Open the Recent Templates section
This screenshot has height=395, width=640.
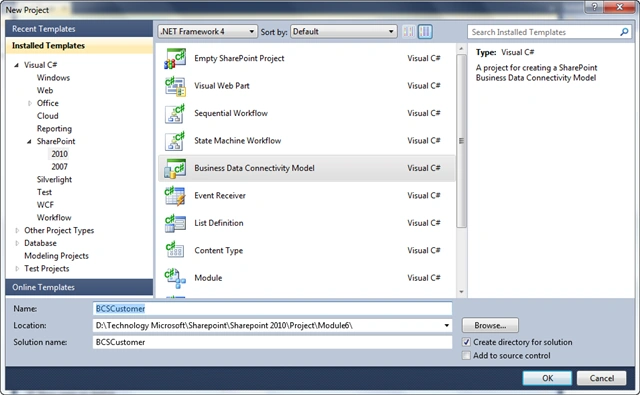tap(79, 29)
